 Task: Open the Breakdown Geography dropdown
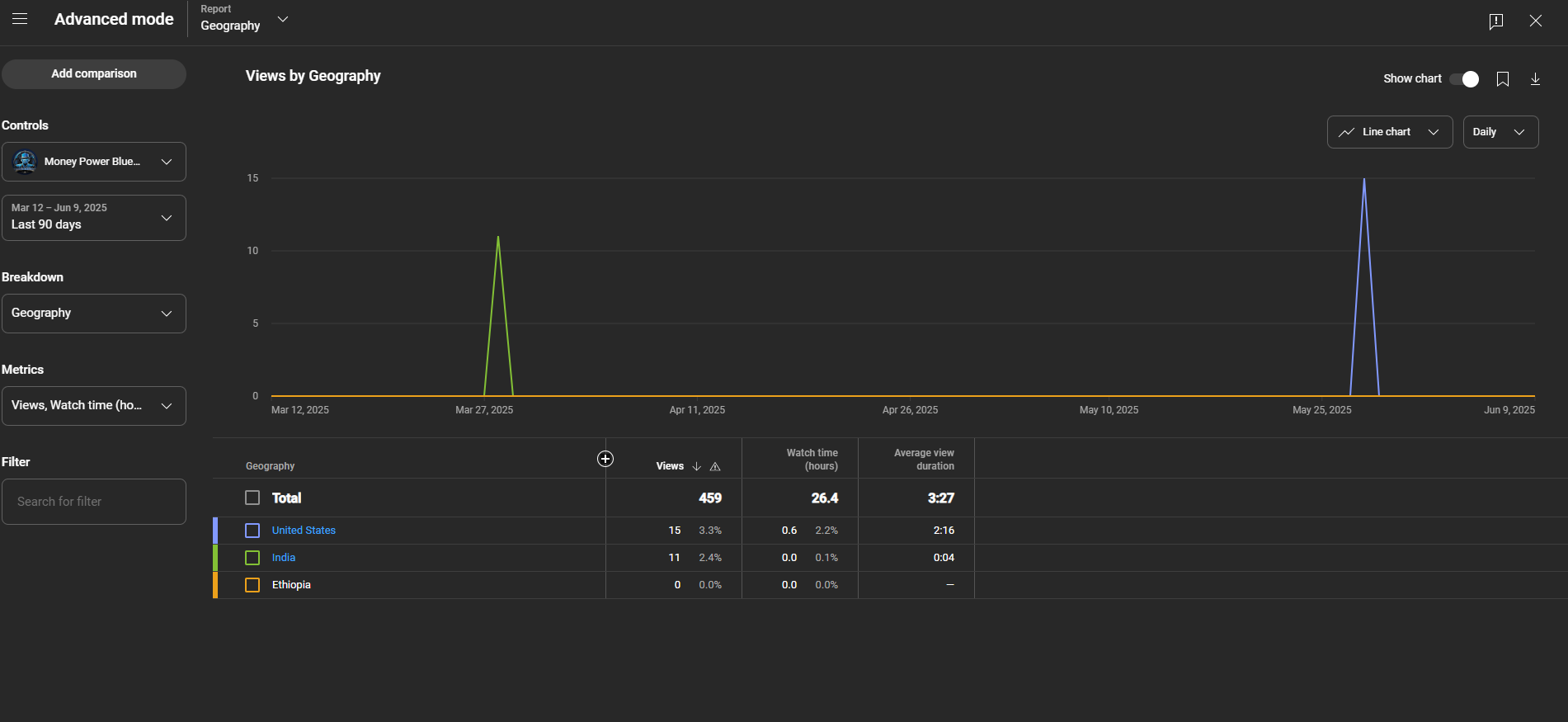point(94,314)
